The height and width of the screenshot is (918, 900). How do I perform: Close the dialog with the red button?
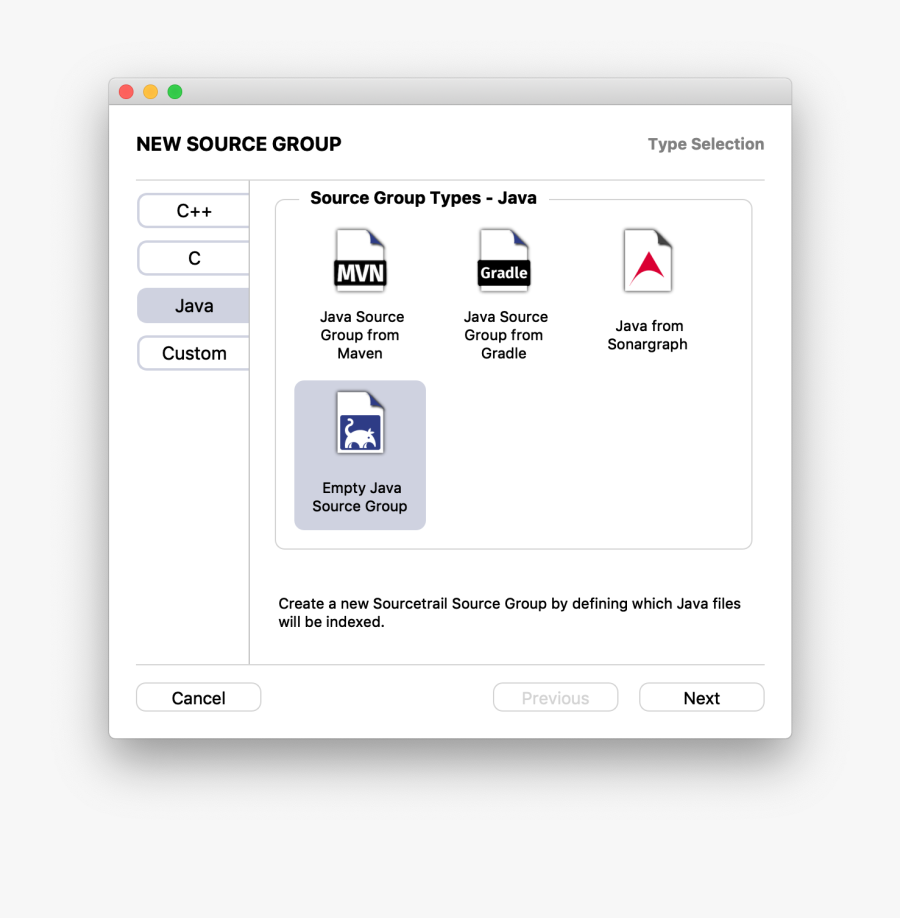tap(126, 92)
